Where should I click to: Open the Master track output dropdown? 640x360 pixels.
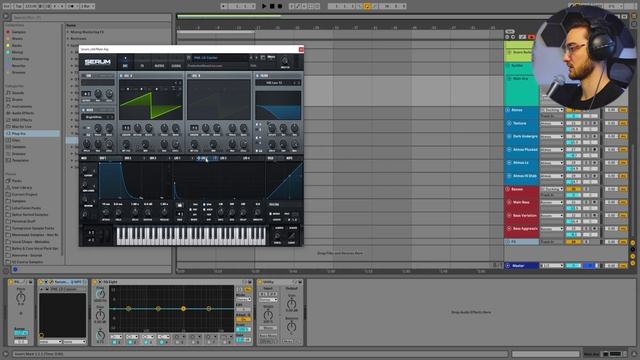point(552,266)
